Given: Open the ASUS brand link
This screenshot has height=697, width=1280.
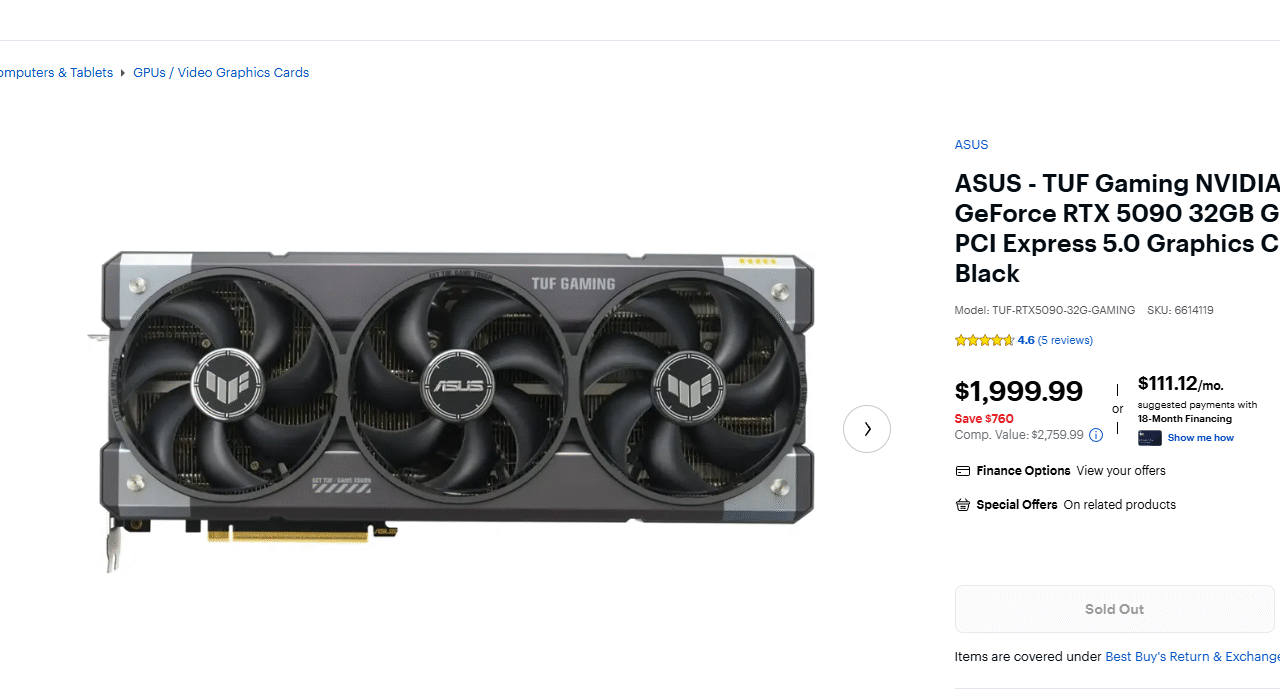Looking at the screenshot, I should pos(971,145).
